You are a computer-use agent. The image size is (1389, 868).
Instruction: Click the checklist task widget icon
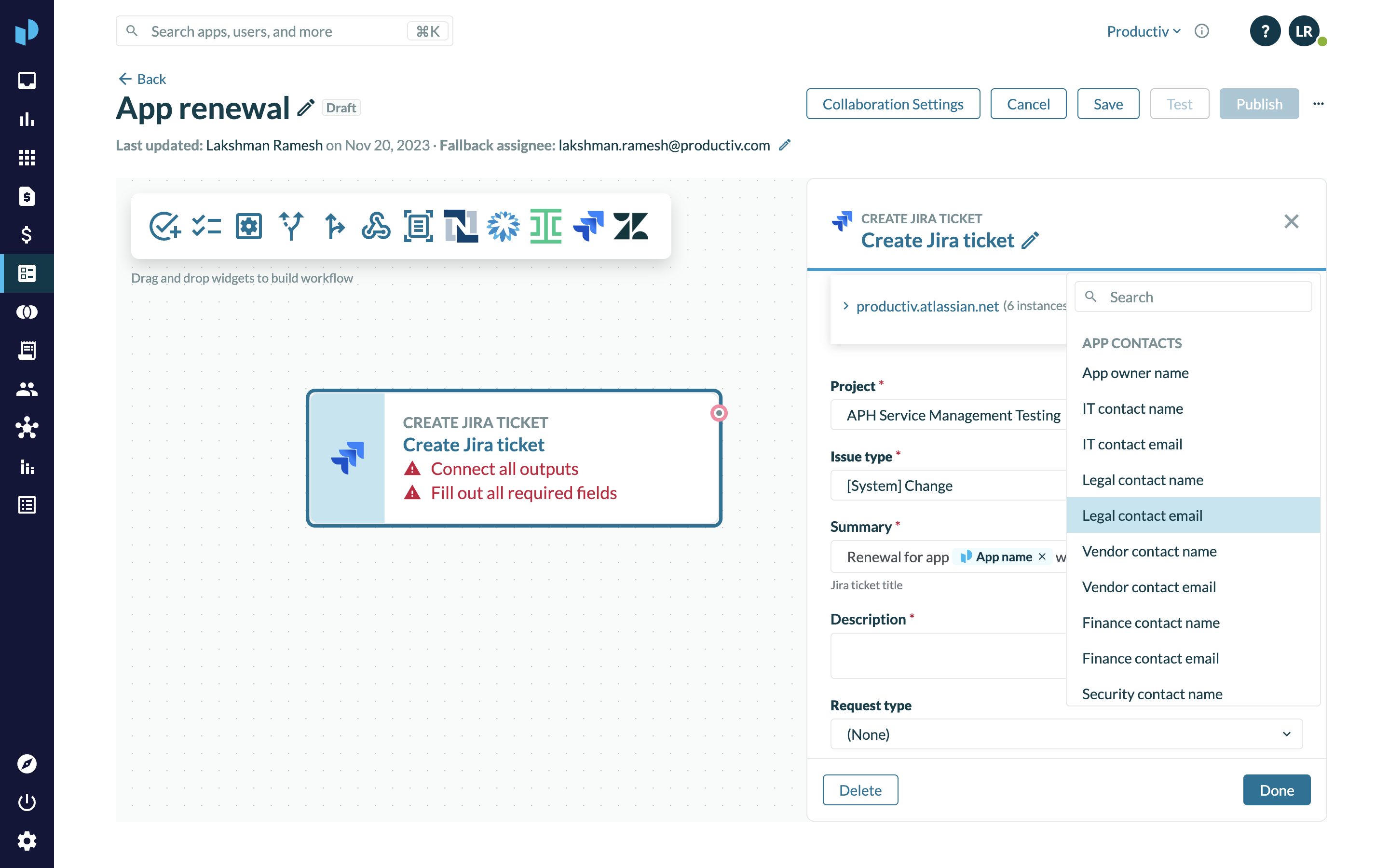click(206, 226)
